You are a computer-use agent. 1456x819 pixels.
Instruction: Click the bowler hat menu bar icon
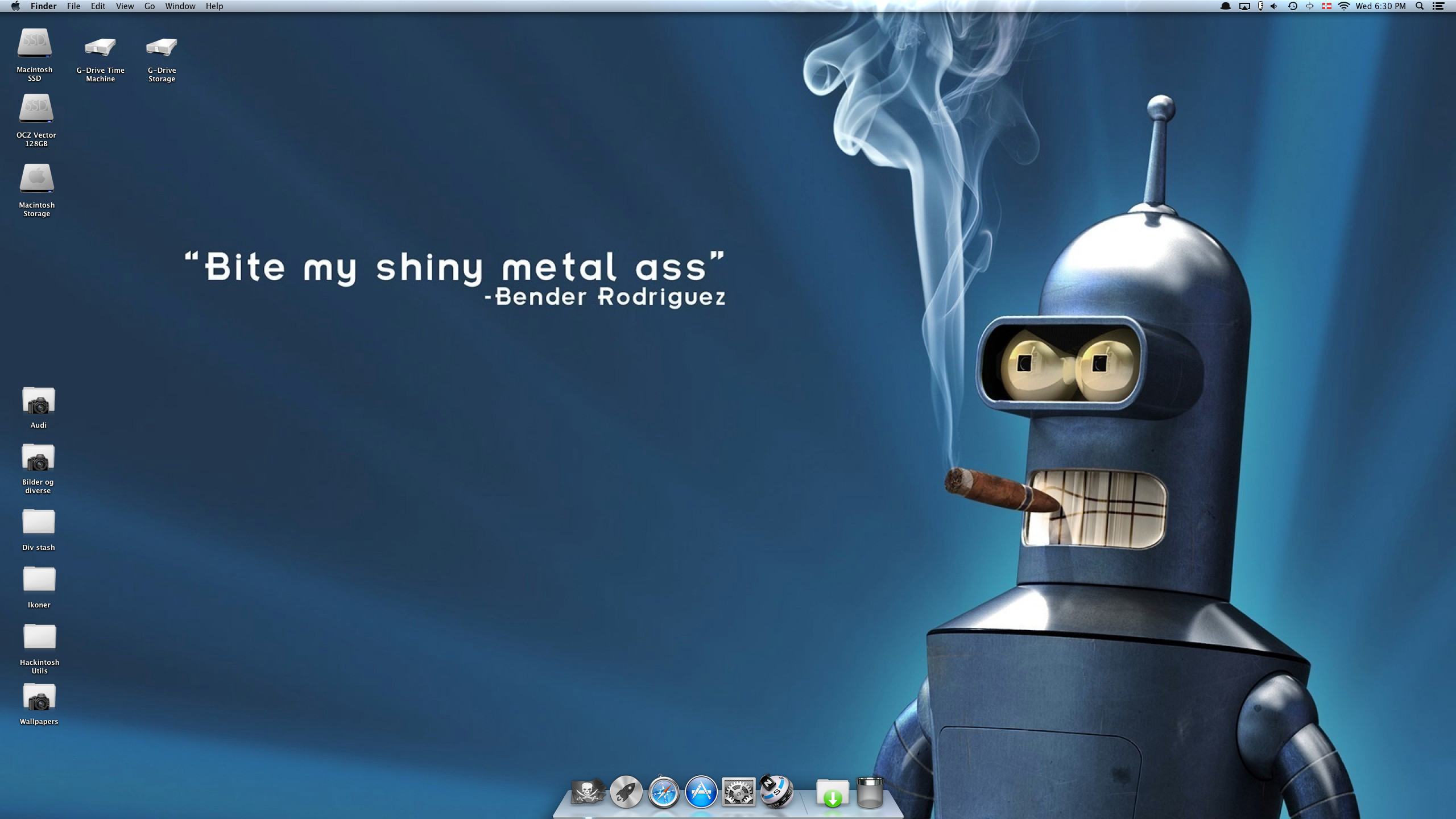(x=1226, y=6)
